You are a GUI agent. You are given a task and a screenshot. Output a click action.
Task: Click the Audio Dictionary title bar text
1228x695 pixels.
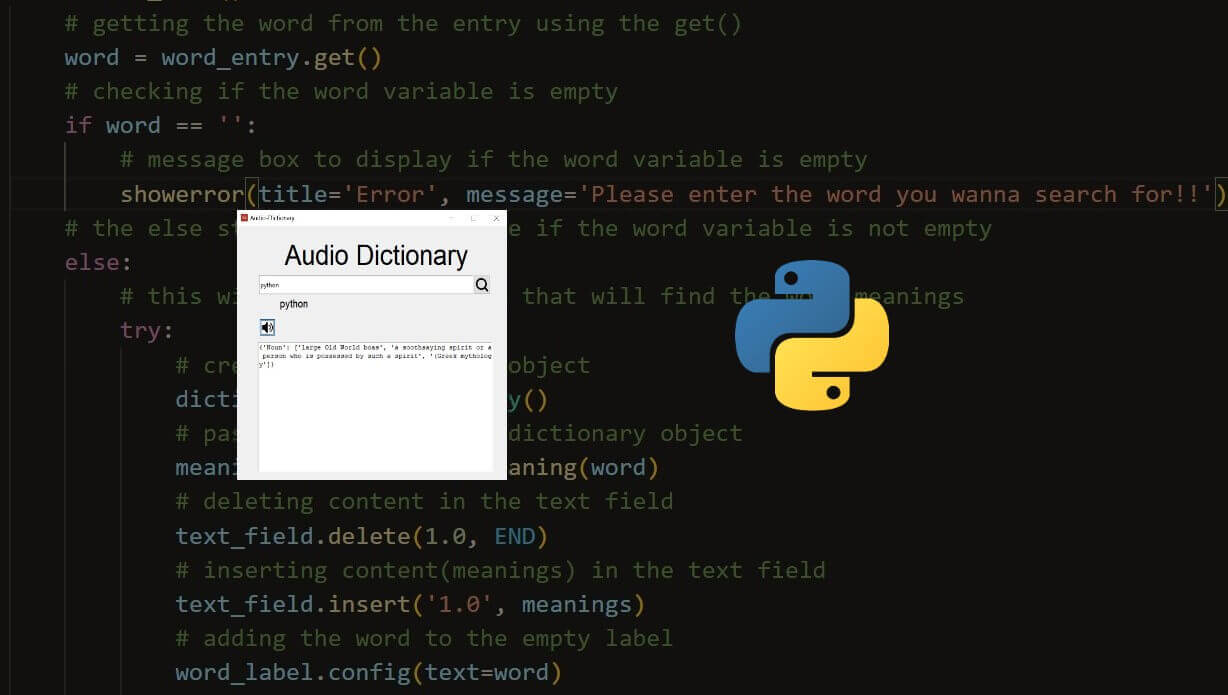[x=273, y=218]
